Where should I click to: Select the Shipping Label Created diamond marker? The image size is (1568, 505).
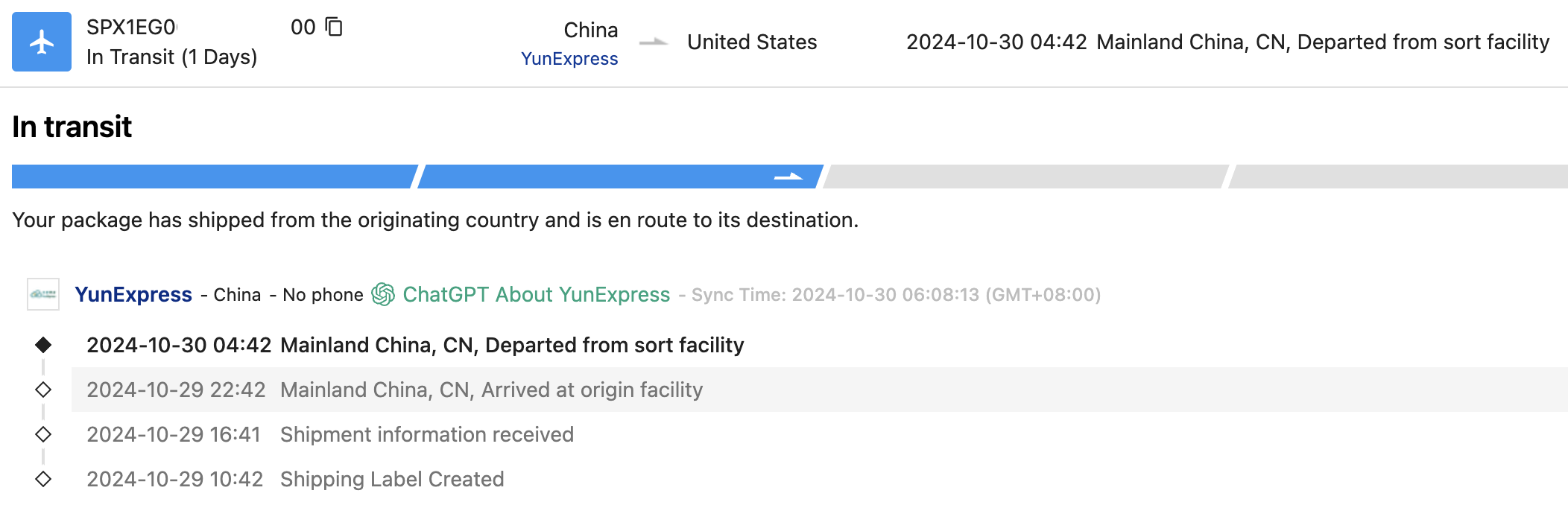point(43,479)
